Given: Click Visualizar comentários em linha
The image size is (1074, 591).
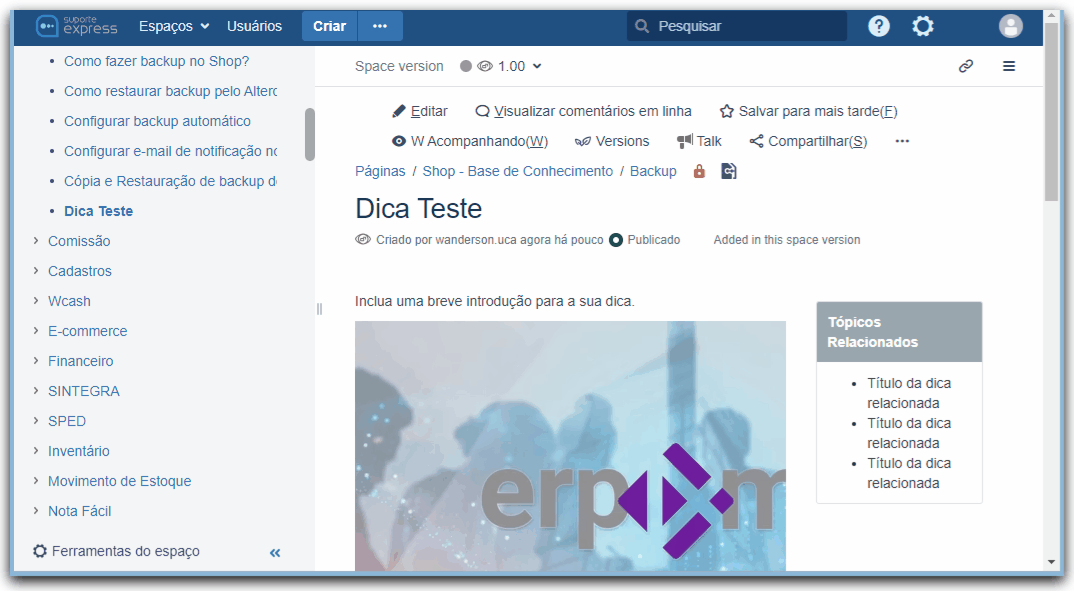Looking at the screenshot, I should [584, 111].
